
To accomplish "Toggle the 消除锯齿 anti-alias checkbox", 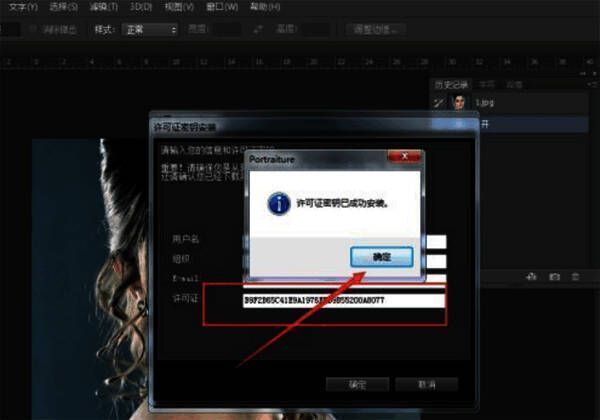I will [33, 29].
